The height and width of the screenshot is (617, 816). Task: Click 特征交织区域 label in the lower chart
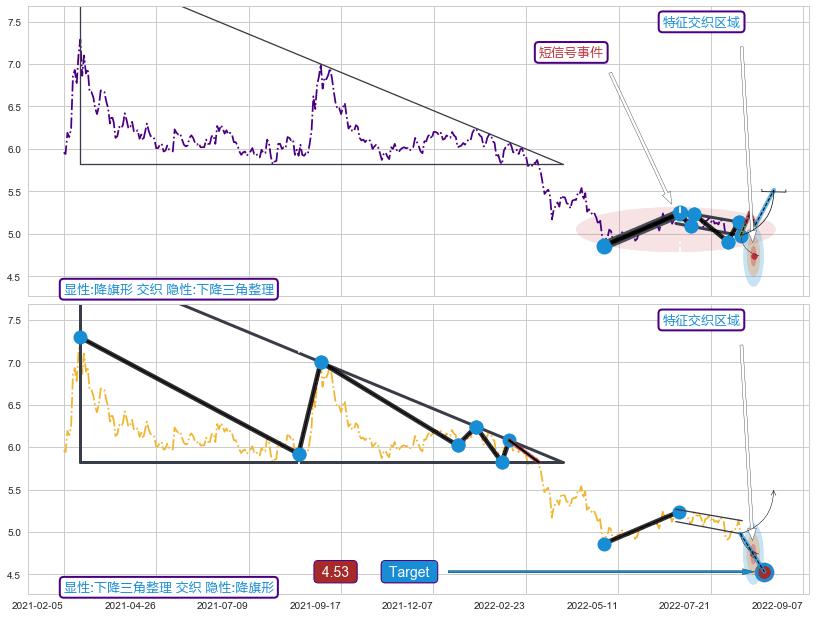(702, 320)
